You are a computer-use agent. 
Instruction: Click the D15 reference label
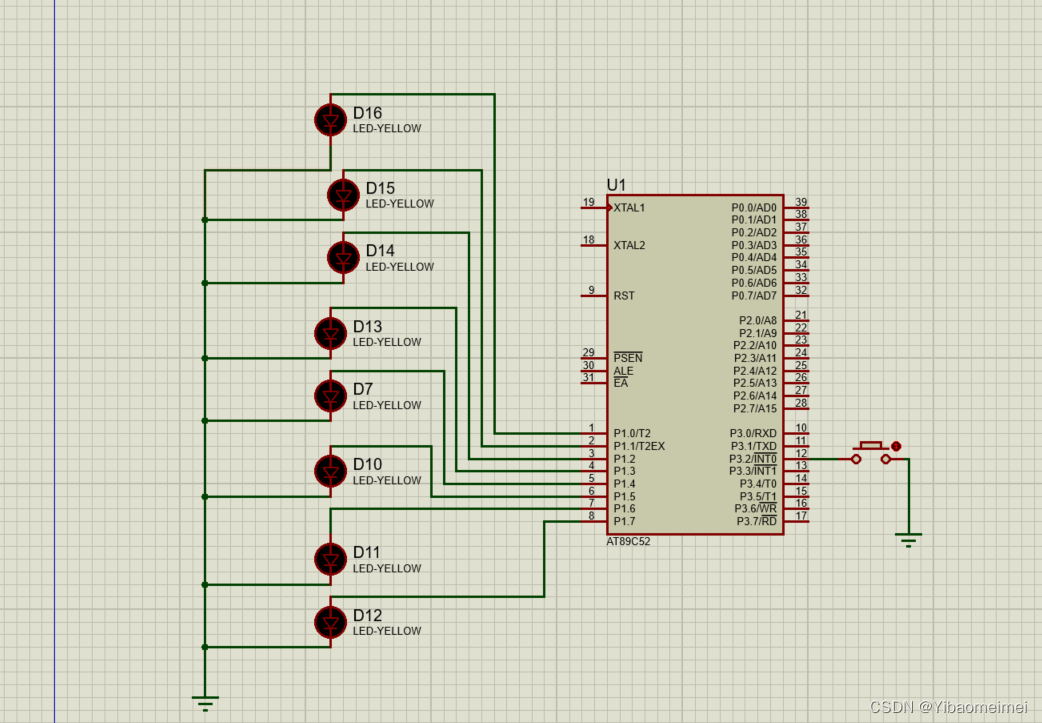(380, 188)
